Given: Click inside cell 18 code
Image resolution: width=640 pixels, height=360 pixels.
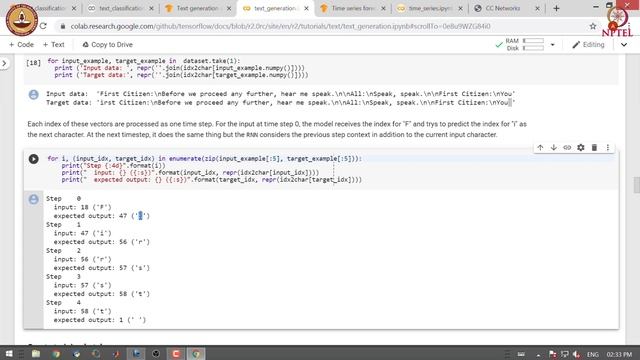Looking at the screenshot, I should coord(178,68).
